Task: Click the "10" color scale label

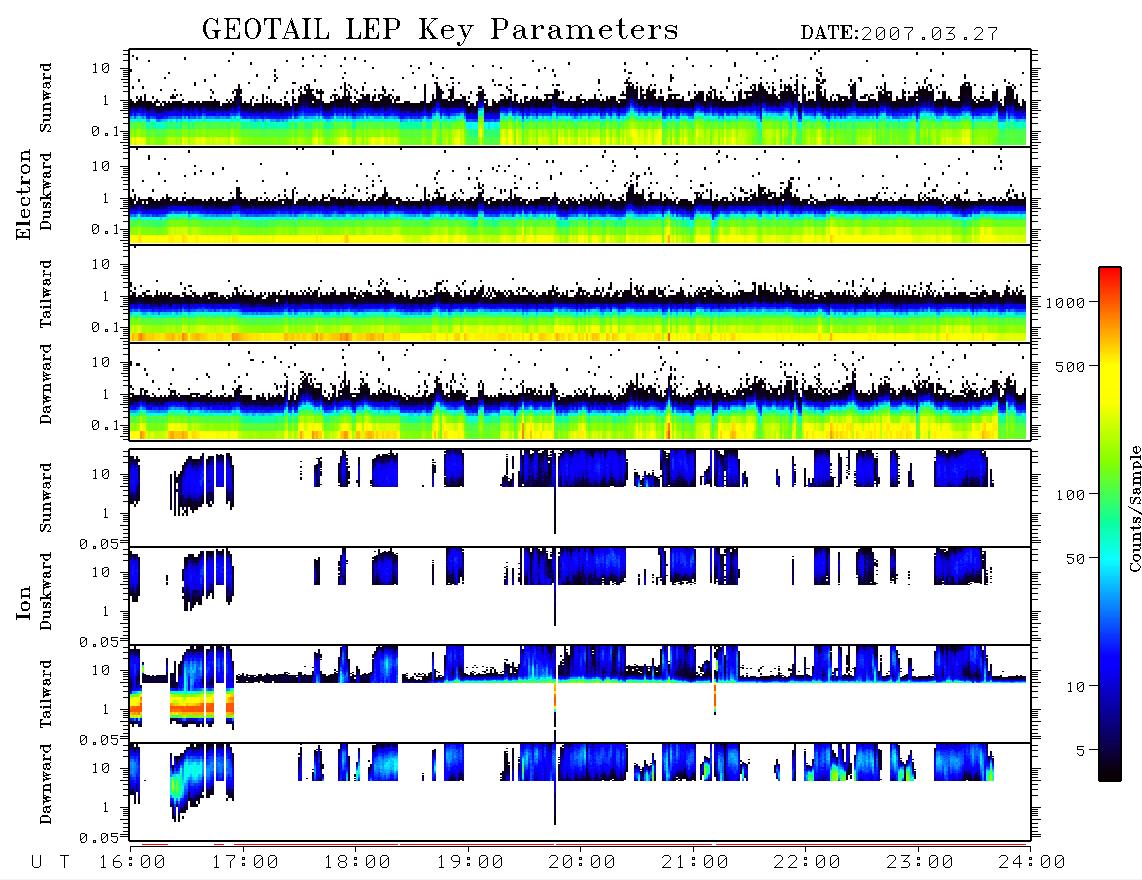Action: pyautogui.click(x=1075, y=687)
